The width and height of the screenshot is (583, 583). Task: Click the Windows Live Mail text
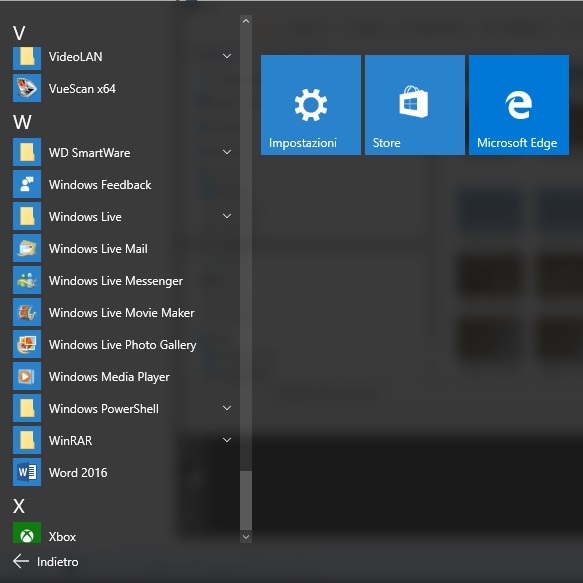point(98,248)
